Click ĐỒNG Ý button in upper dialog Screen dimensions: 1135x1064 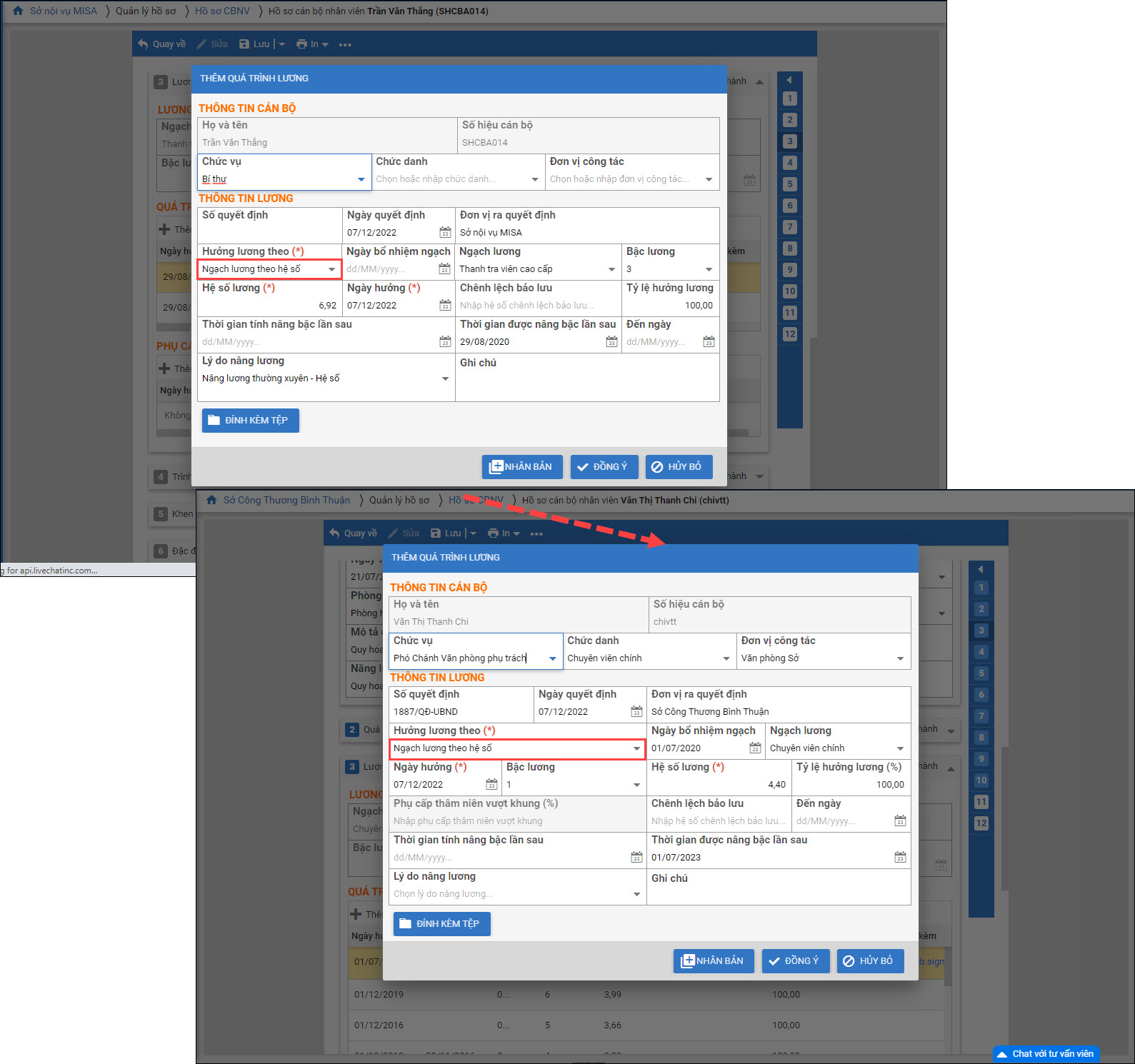click(602, 467)
